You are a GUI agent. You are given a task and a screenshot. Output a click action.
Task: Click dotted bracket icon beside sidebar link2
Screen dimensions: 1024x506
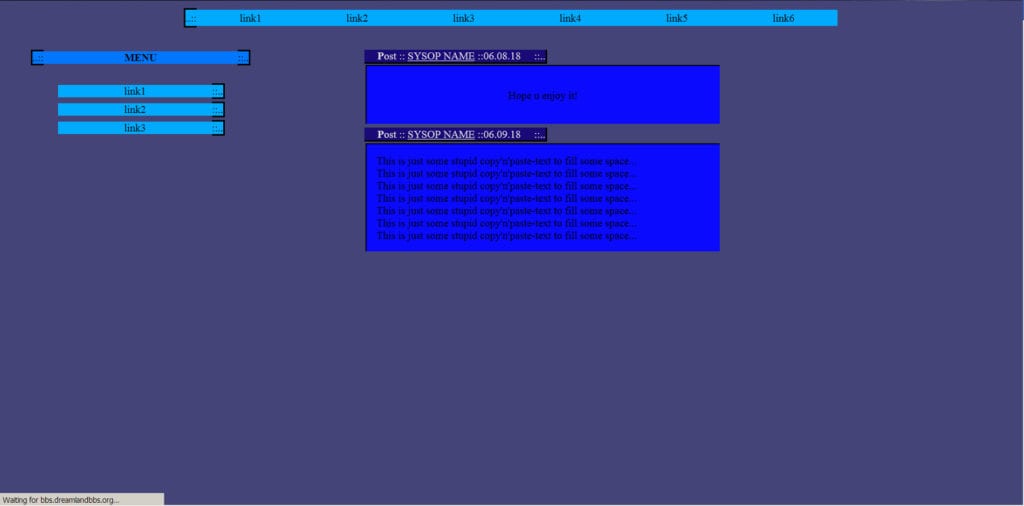point(218,110)
